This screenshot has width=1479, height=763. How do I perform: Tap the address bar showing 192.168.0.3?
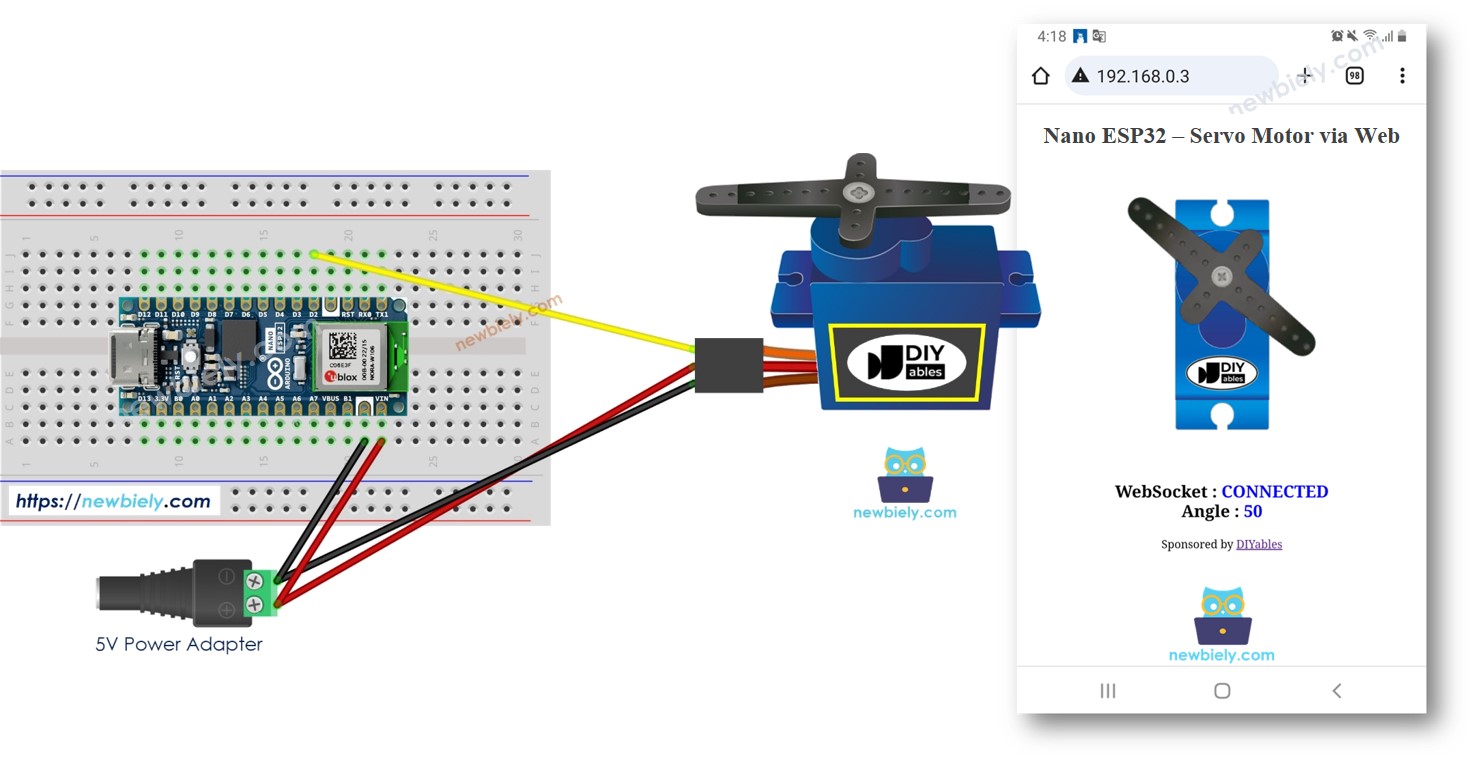(1170, 75)
